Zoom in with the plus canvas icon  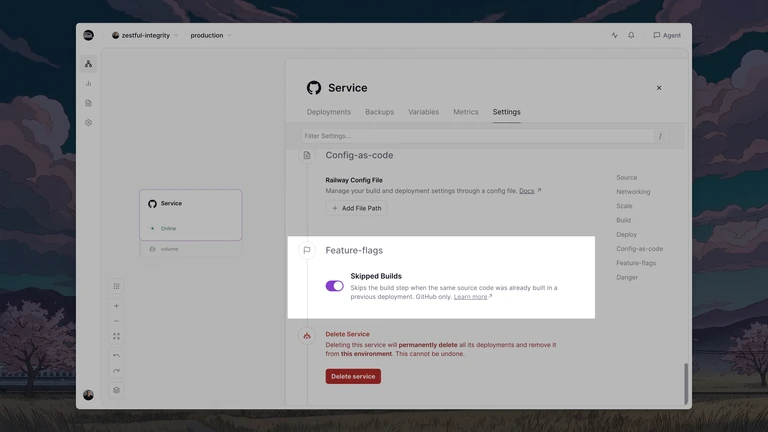pos(116,306)
